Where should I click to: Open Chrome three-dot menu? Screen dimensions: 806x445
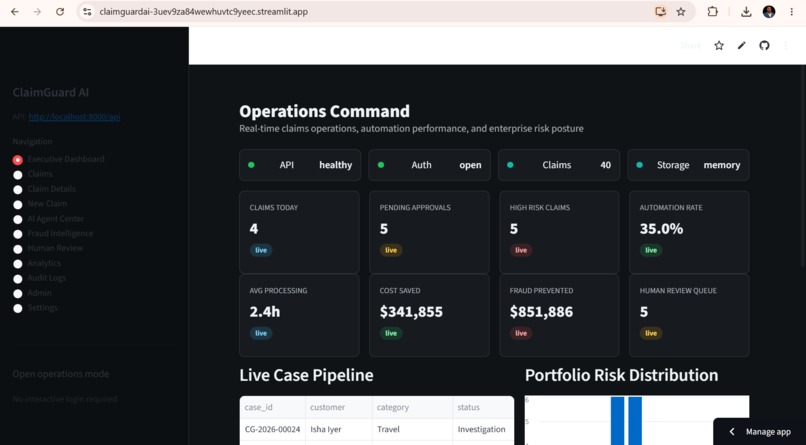792,12
